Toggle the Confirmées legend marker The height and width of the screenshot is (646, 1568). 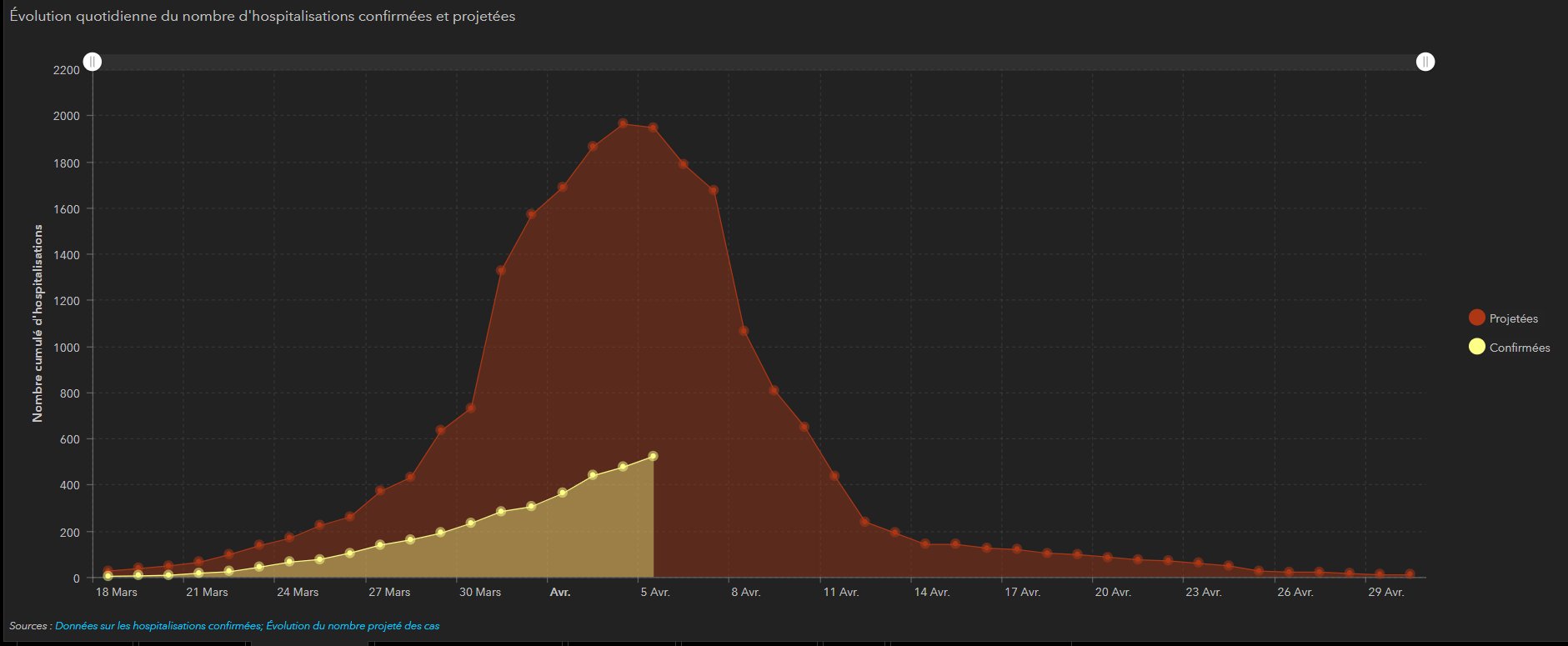click(1476, 347)
